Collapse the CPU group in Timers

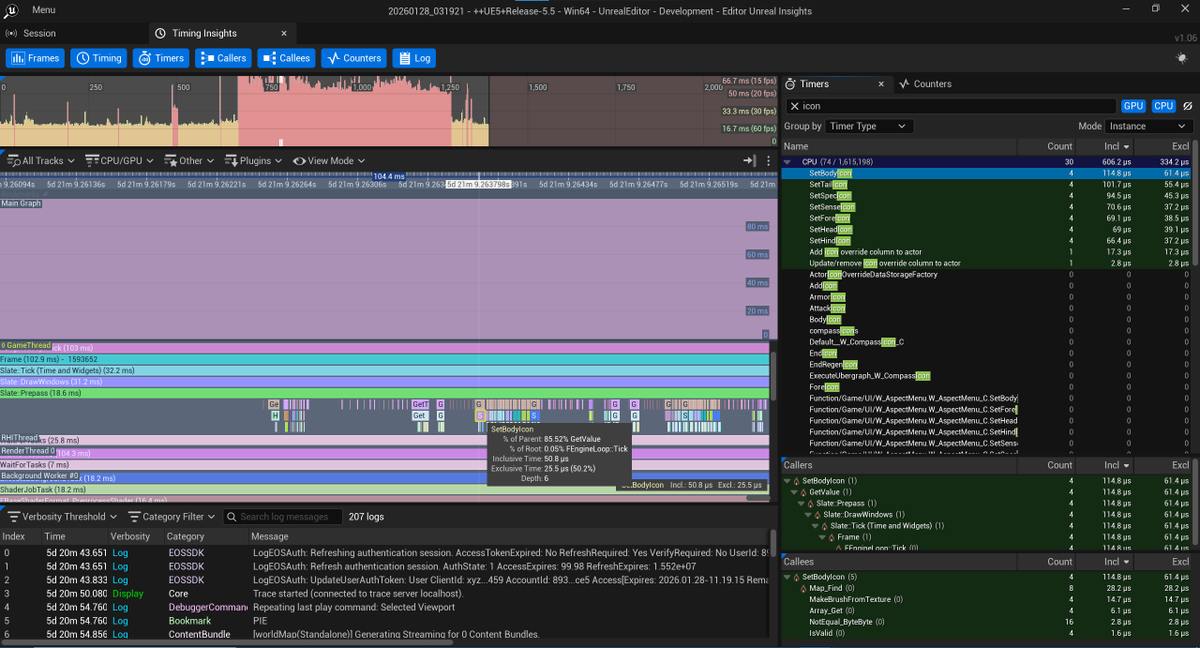click(x=788, y=162)
